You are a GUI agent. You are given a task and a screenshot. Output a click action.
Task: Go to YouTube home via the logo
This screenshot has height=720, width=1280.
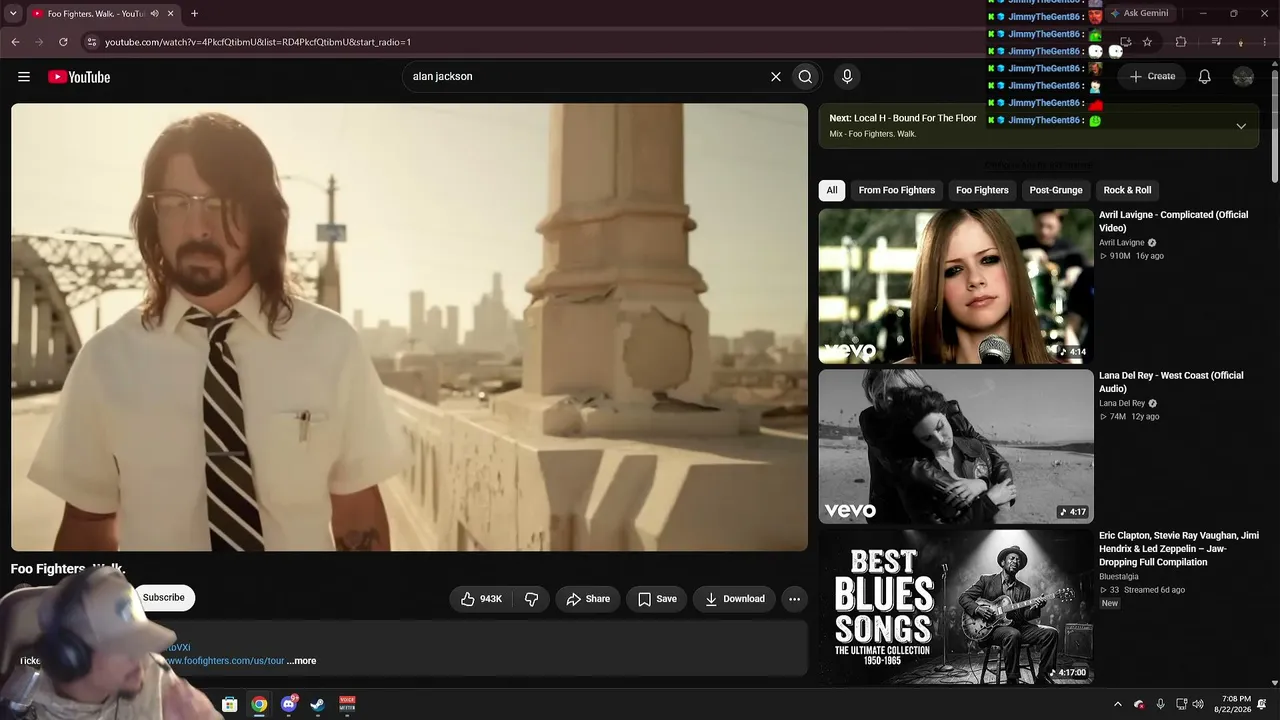(79, 77)
